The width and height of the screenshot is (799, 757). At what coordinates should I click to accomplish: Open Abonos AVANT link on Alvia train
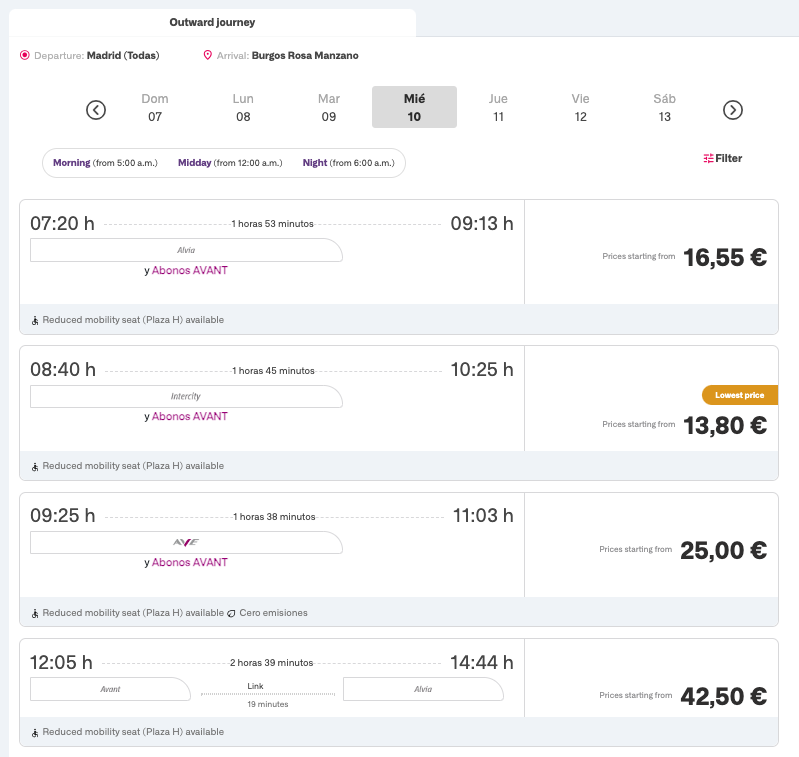[x=190, y=270]
